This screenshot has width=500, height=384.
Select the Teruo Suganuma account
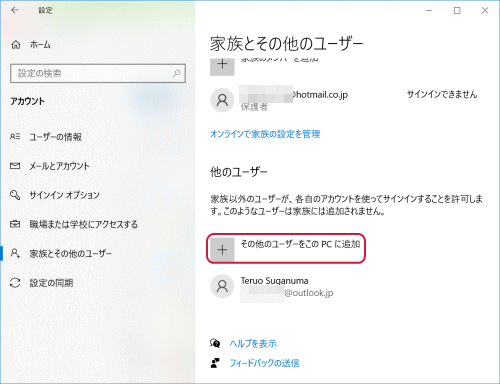click(272, 287)
